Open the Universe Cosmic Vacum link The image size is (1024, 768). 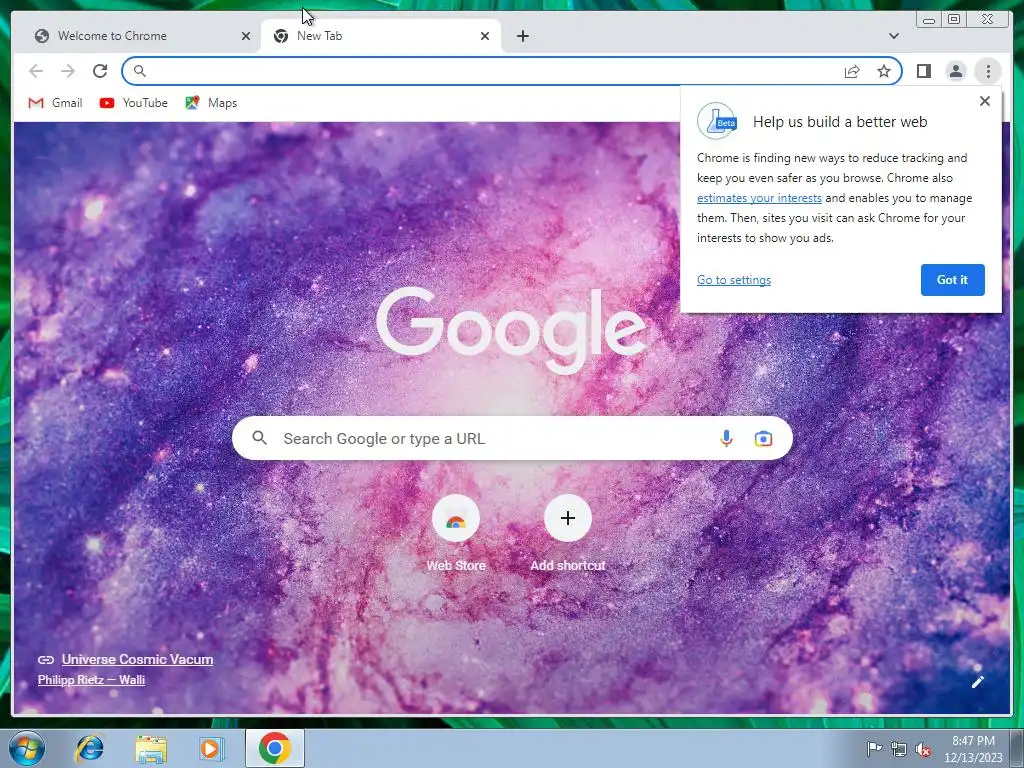coord(137,659)
